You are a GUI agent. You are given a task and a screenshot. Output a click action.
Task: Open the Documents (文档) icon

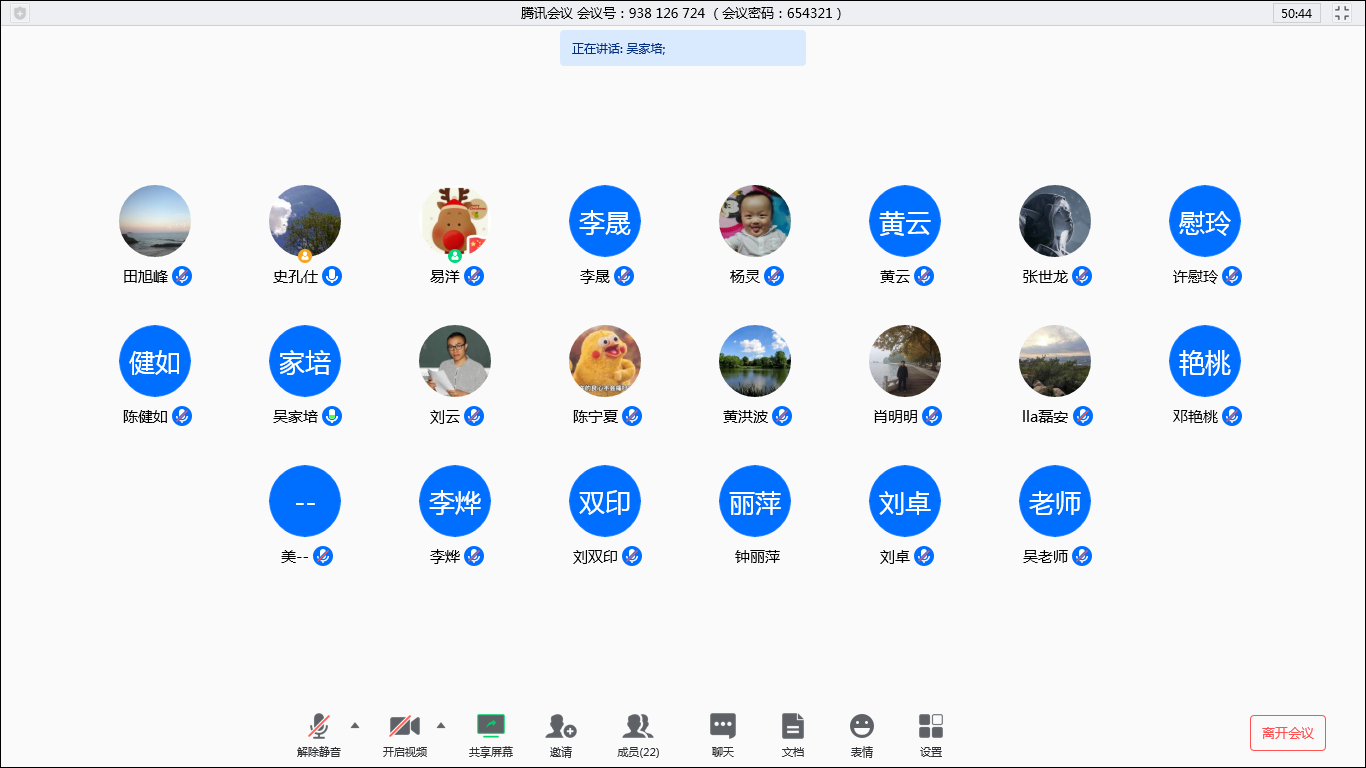[x=792, y=727]
